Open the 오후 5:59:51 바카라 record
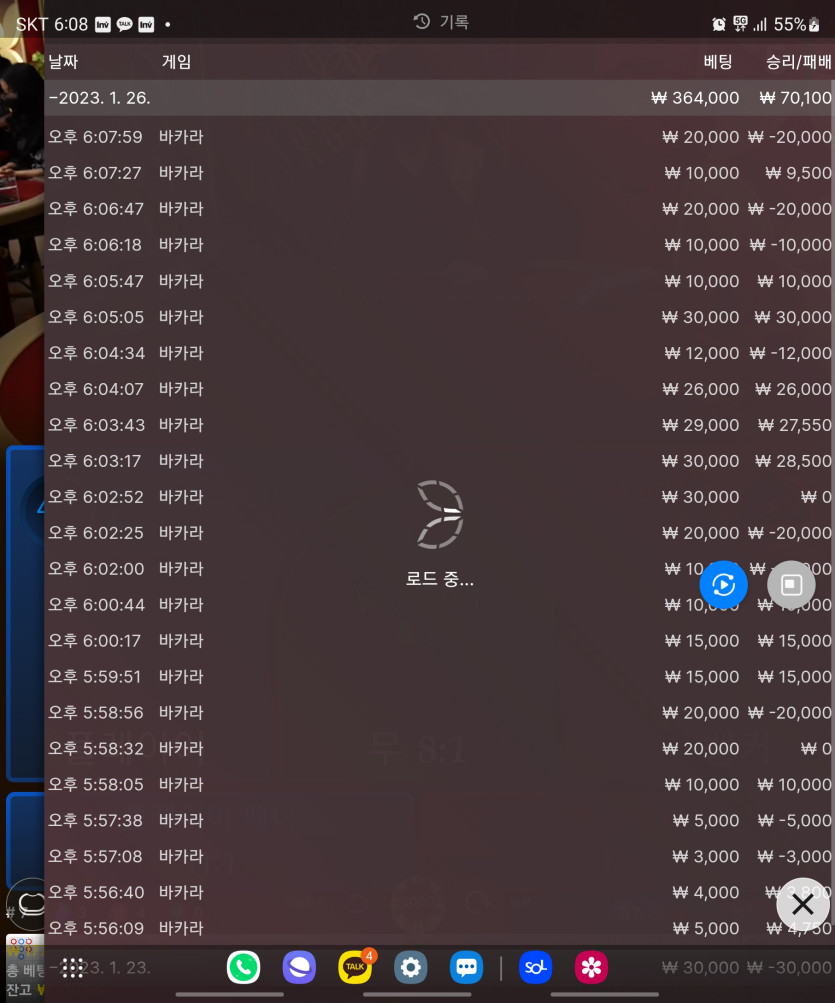Screen dimensions: 835x1003 click(439, 676)
